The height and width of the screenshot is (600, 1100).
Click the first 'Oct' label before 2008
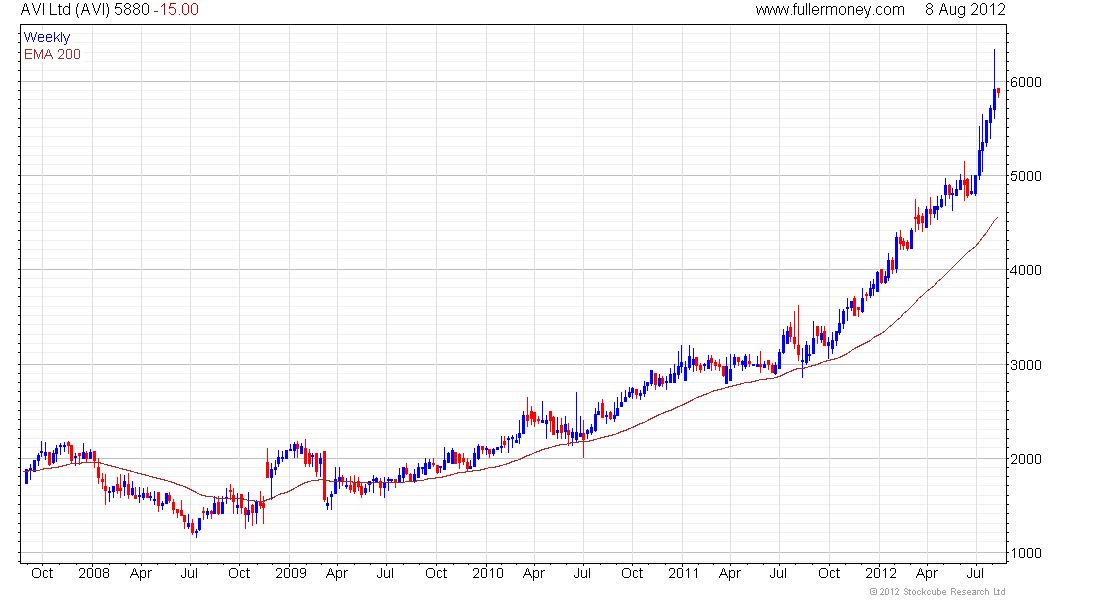(42, 573)
